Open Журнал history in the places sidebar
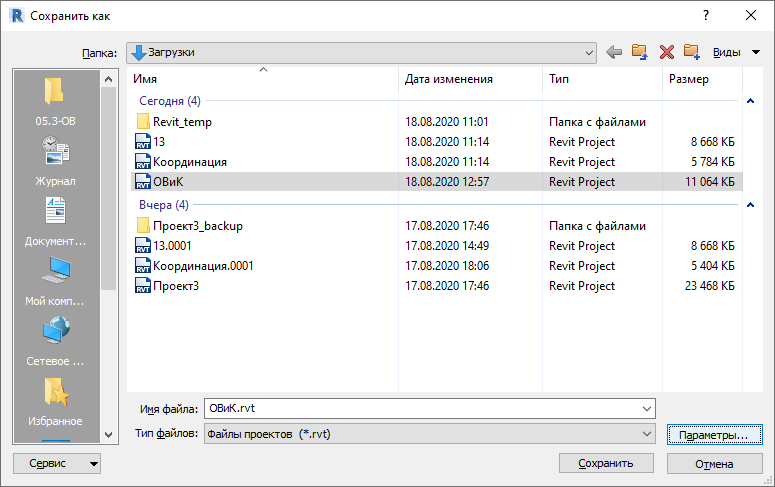775x487 pixels. [55, 162]
